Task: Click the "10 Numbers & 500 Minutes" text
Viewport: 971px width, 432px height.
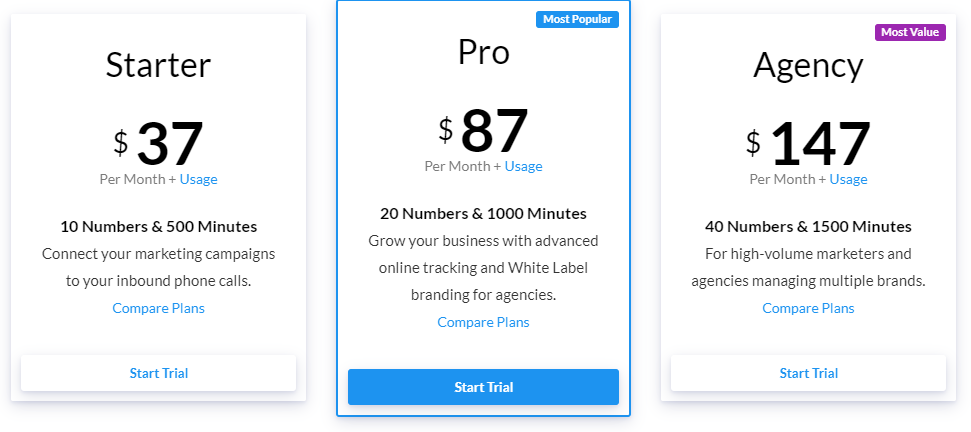Action: [158, 226]
